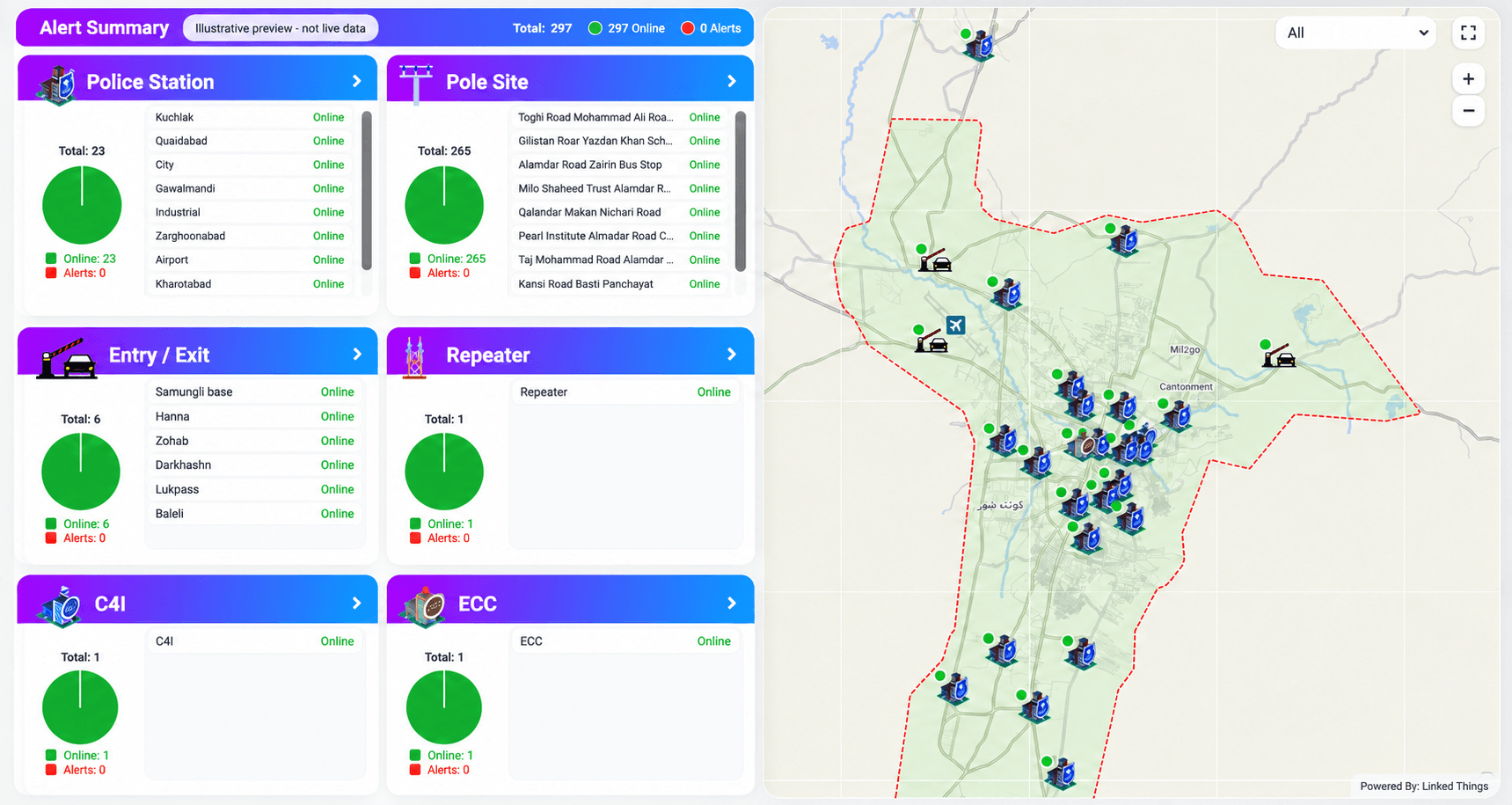Select Samungli base entry row
The image size is (1512, 805).
click(x=255, y=392)
